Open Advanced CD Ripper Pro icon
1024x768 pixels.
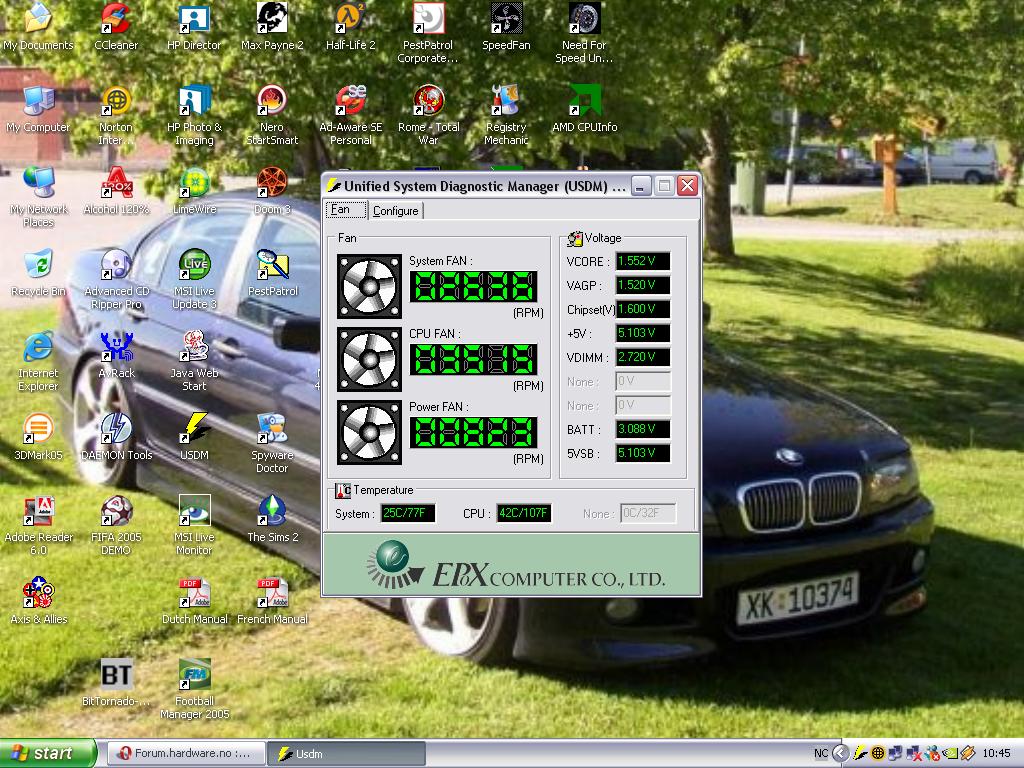pos(116,279)
